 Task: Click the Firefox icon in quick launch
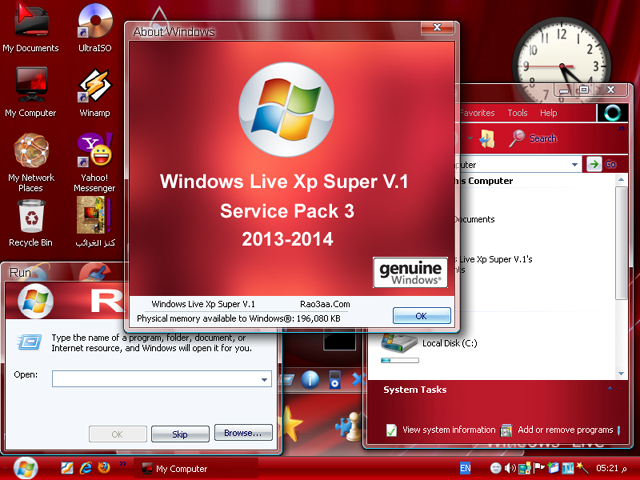click(x=103, y=468)
